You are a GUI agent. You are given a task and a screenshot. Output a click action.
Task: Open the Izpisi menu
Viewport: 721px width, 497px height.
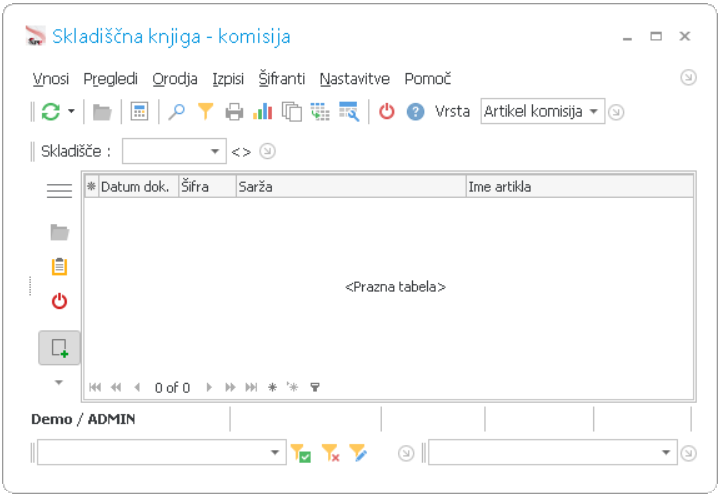pos(228,79)
